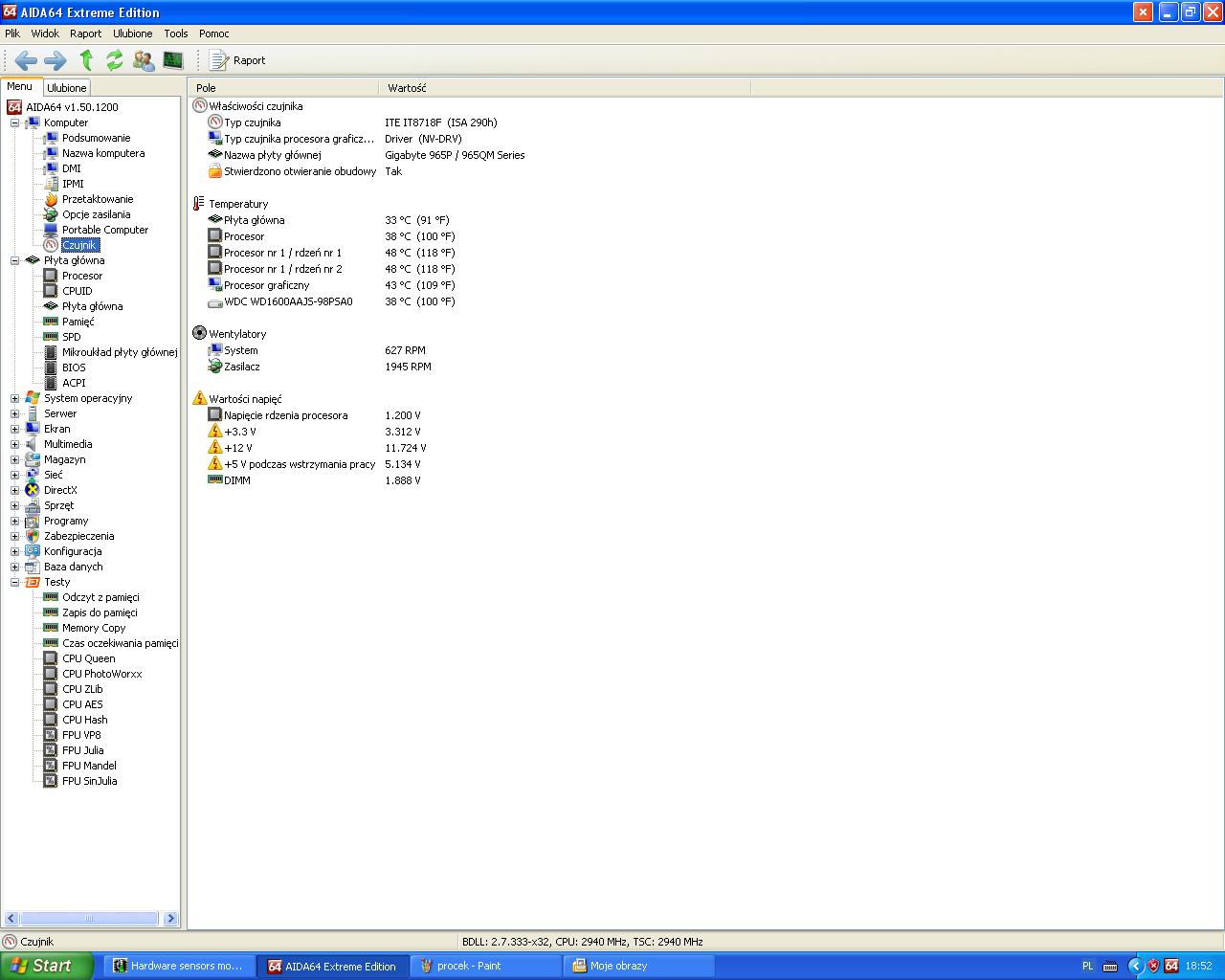Open the system monitor graph icon
The width and height of the screenshot is (1225, 980).
click(173, 60)
